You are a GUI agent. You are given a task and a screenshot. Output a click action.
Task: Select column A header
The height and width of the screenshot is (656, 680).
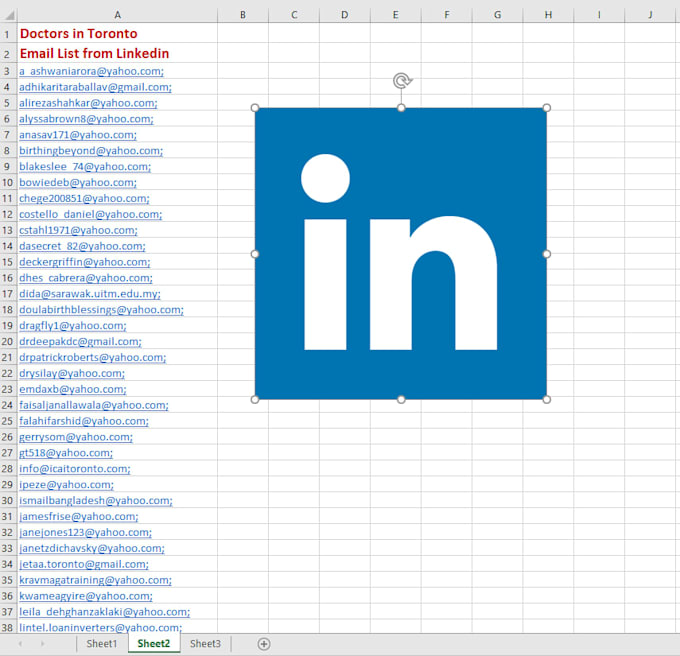[x=117, y=14]
